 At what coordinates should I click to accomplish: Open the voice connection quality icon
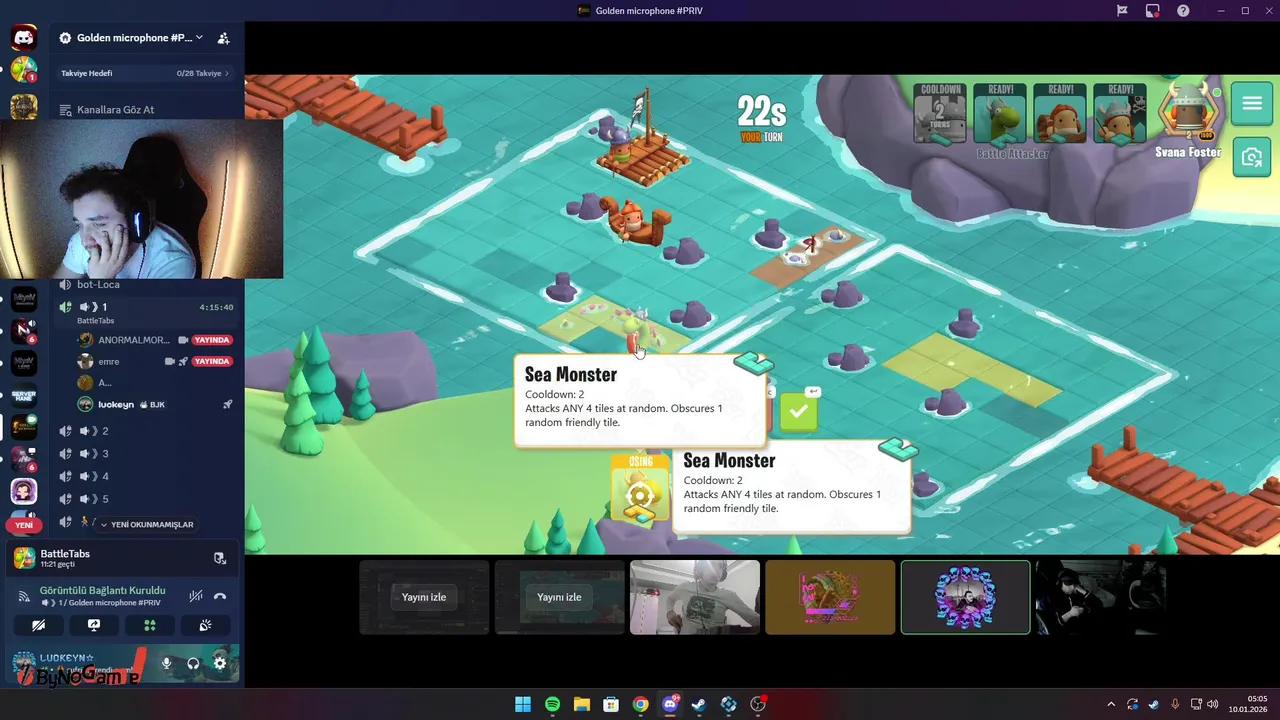point(24,595)
